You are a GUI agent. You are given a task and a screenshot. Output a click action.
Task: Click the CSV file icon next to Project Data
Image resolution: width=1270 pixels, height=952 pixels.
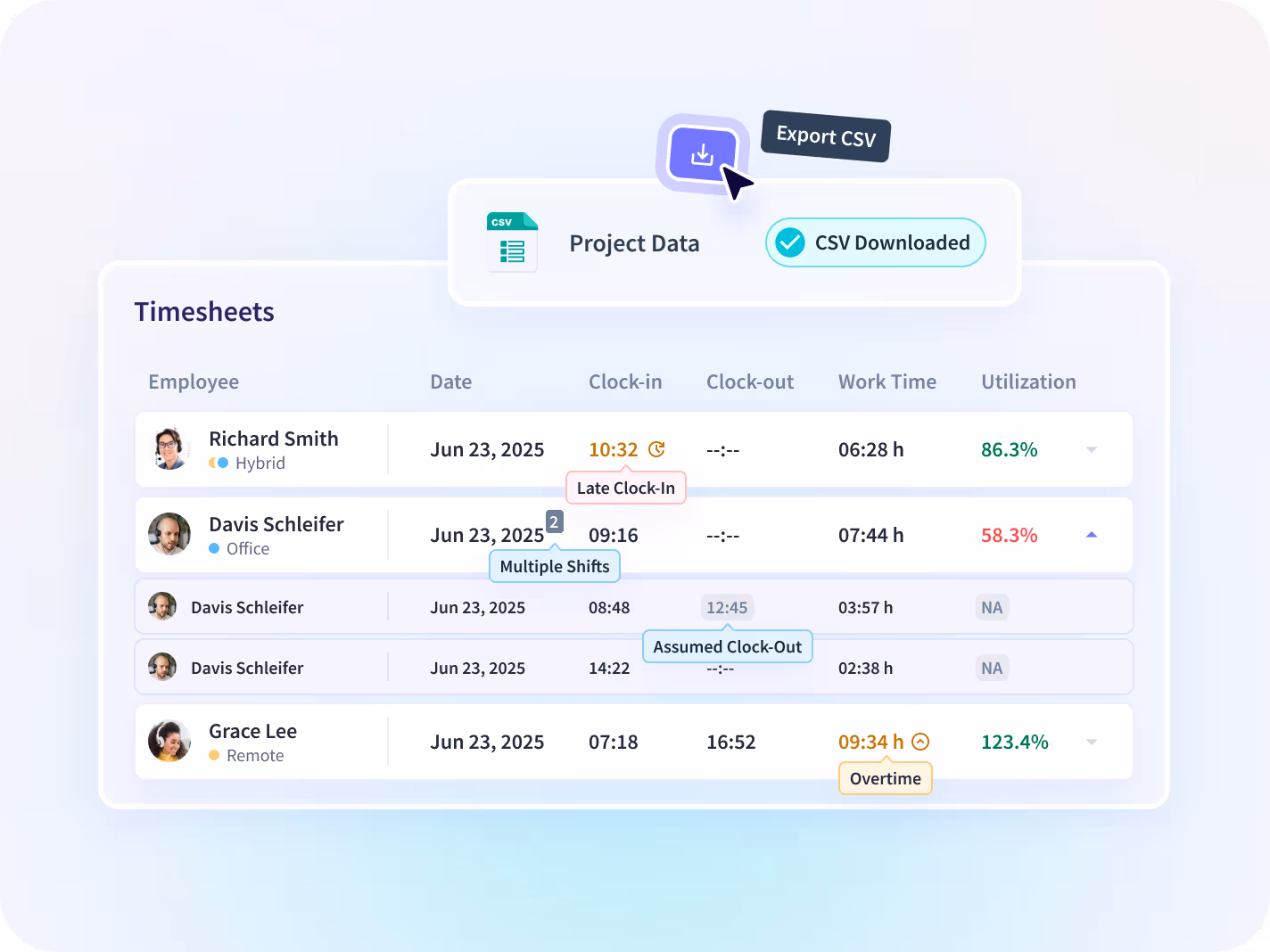click(513, 242)
